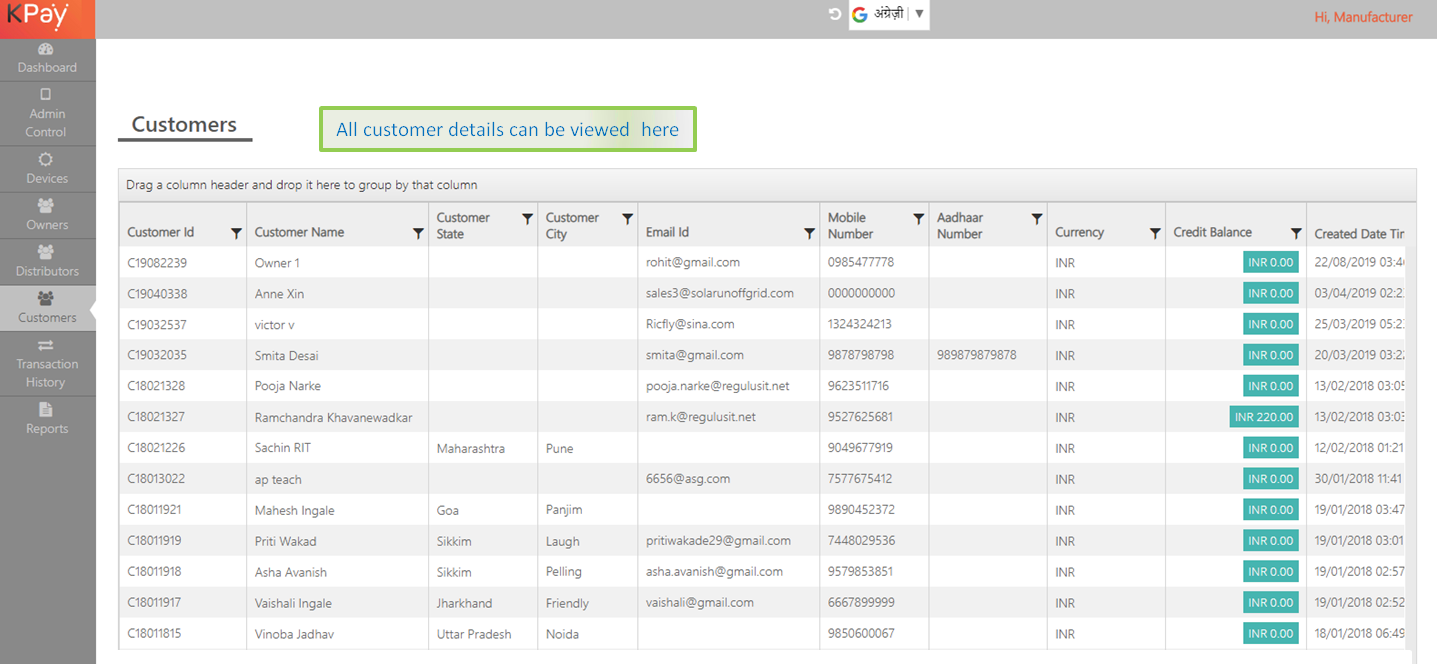Click the Hi, Manufacturer user link
The image size is (1437, 668).
click(x=1363, y=17)
